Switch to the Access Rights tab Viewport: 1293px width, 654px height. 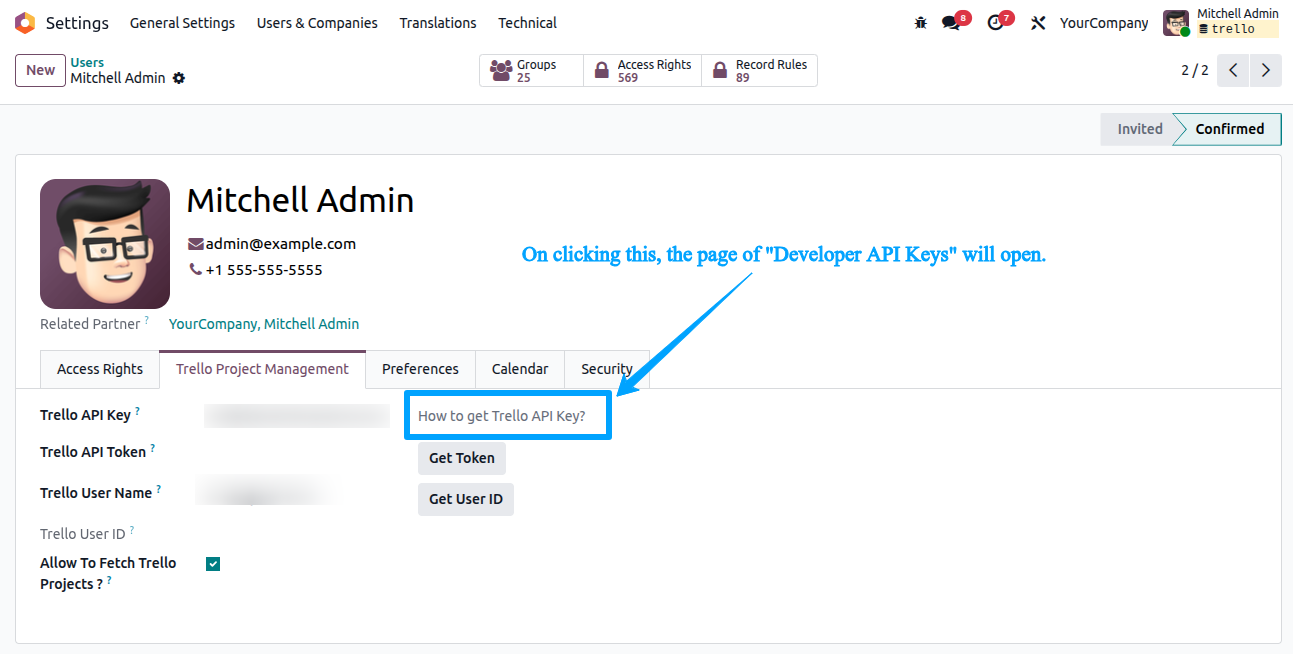click(x=100, y=369)
